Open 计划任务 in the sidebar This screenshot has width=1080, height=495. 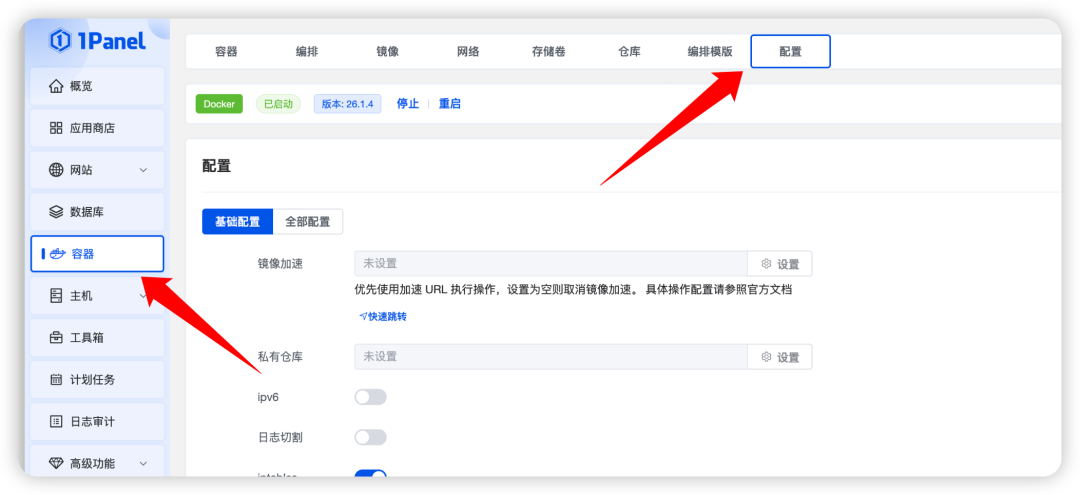tap(97, 380)
